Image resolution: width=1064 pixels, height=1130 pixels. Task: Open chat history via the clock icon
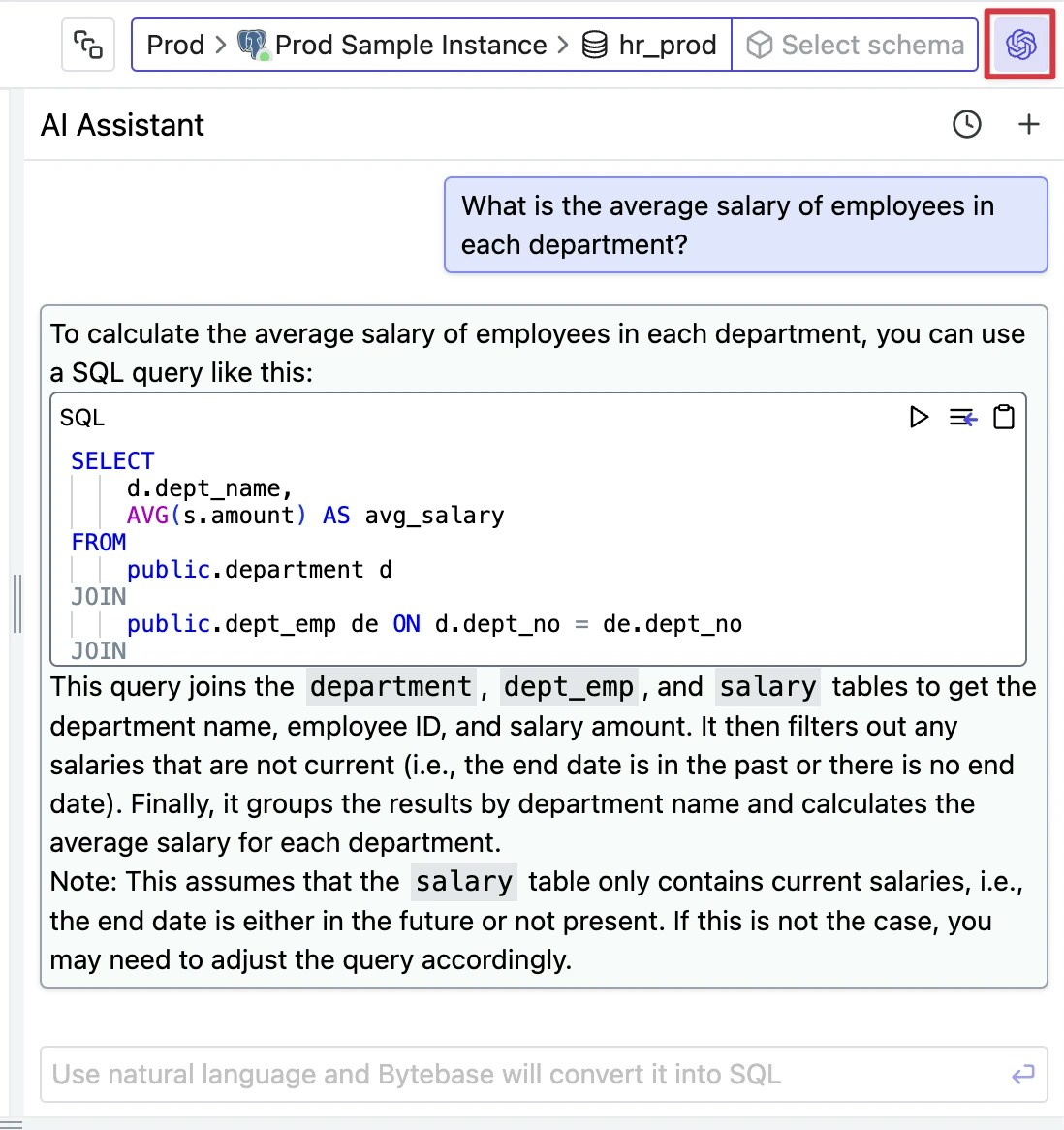point(966,124)
